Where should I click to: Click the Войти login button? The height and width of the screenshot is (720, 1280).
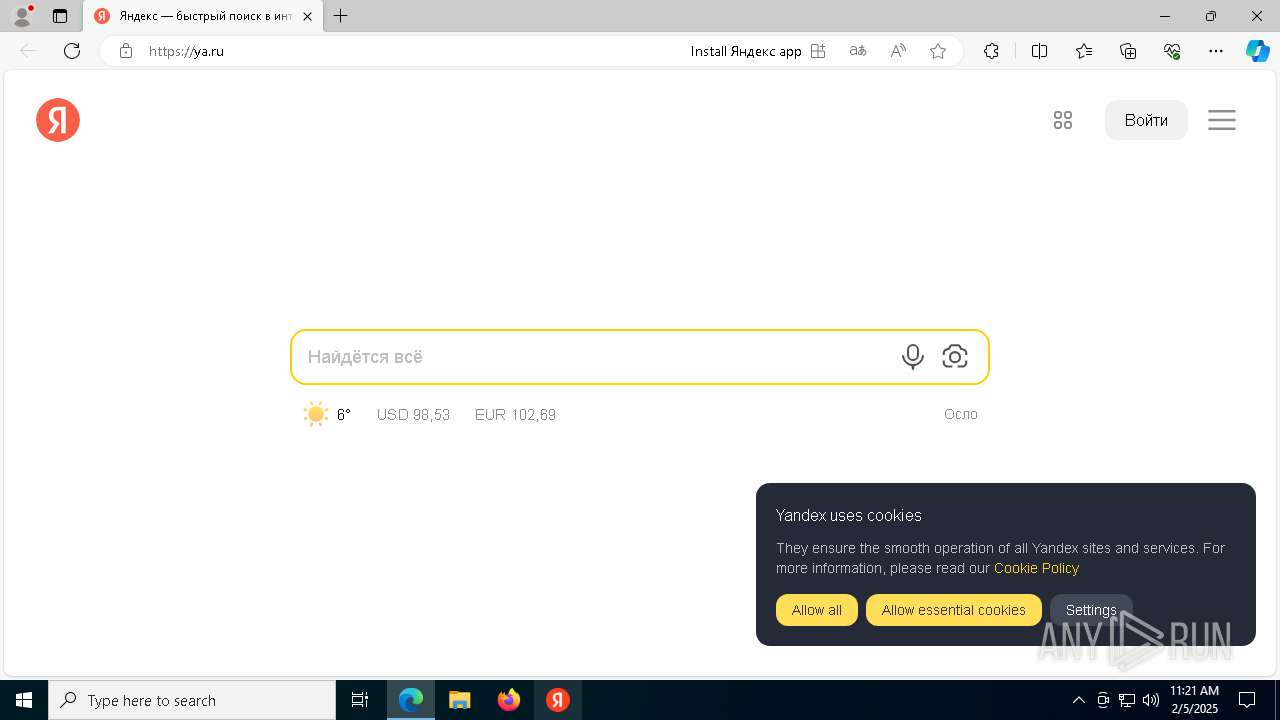[1146, 120]
